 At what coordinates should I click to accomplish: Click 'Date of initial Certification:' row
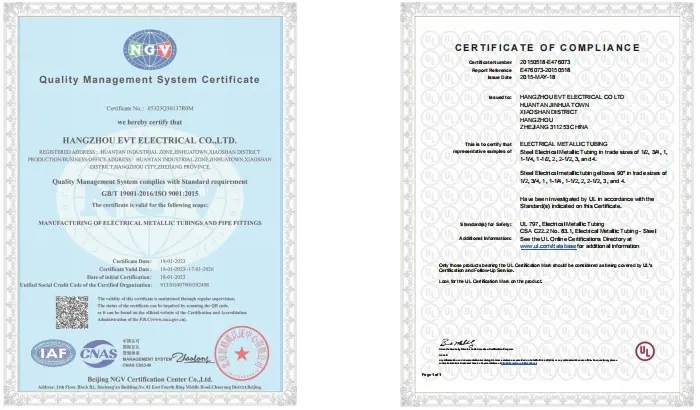tap(136, 277)
